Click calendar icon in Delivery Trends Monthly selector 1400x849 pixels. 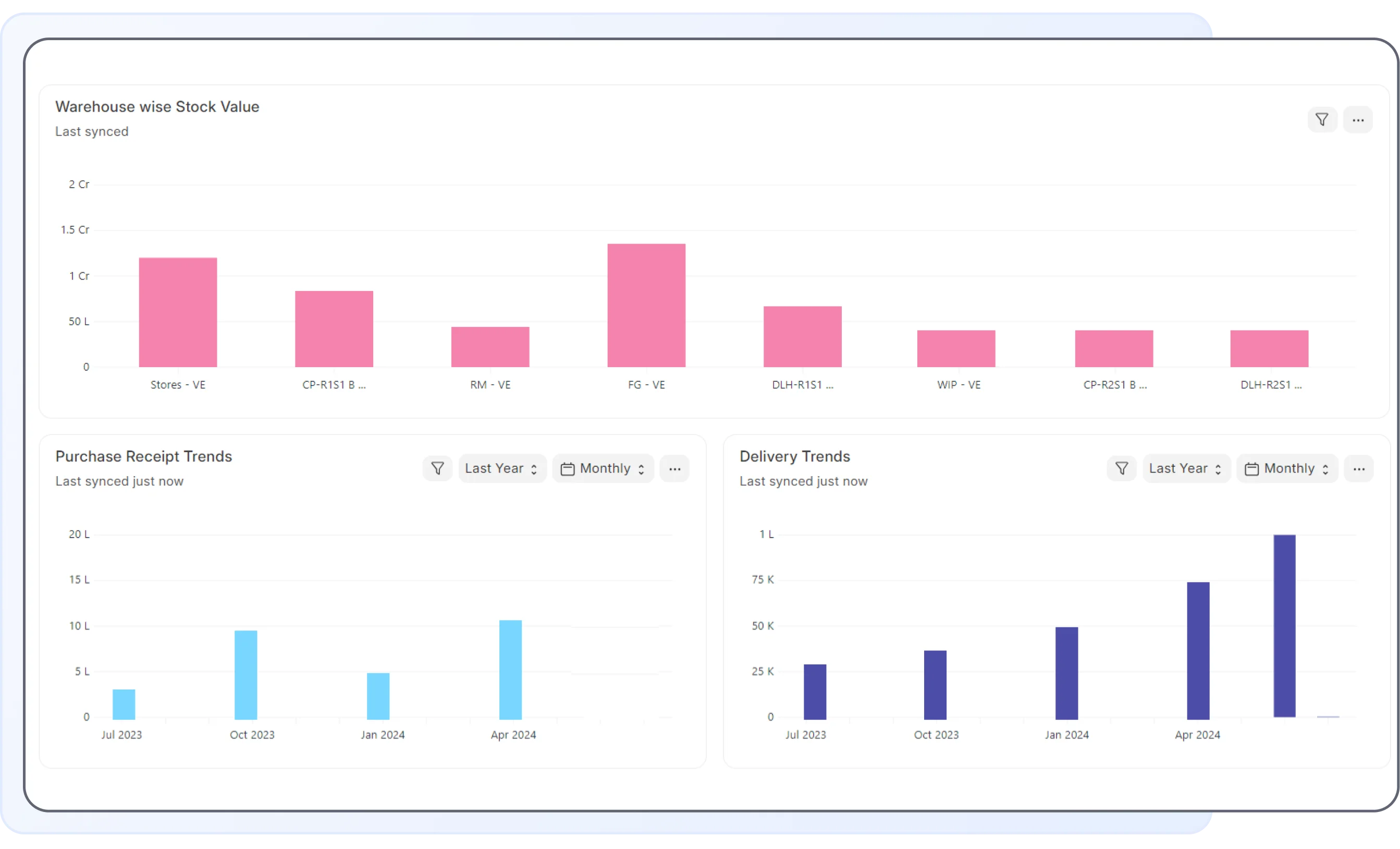tap(1251, 469)
